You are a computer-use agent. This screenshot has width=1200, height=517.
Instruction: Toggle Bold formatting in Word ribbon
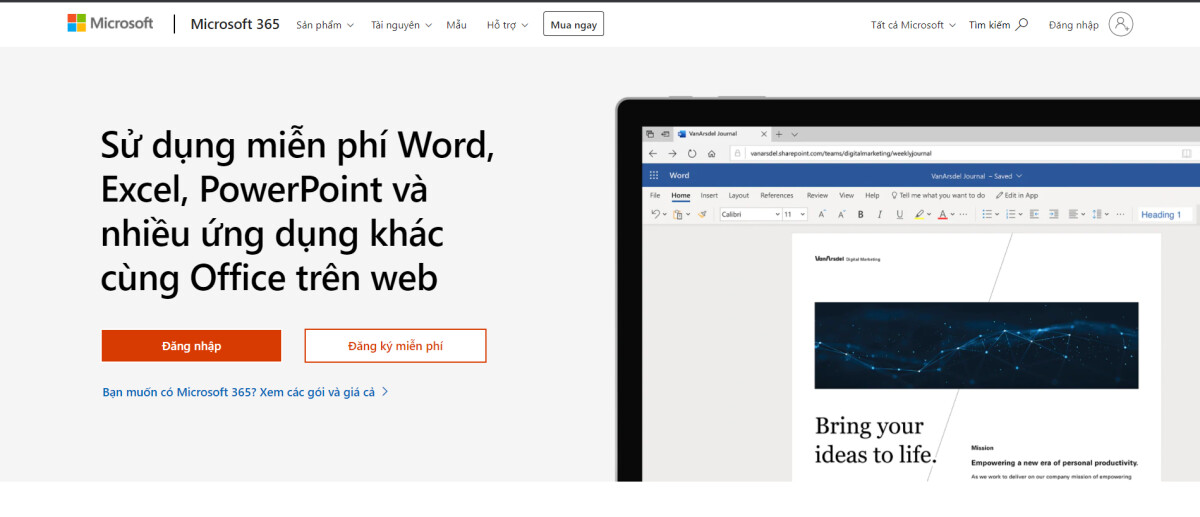(860, 214)
